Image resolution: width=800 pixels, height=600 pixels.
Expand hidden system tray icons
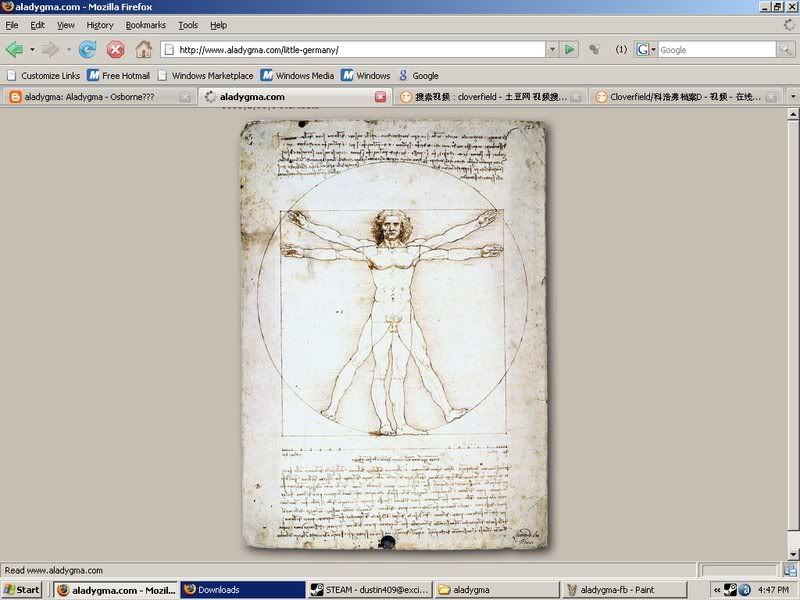(x=716, y=590)
